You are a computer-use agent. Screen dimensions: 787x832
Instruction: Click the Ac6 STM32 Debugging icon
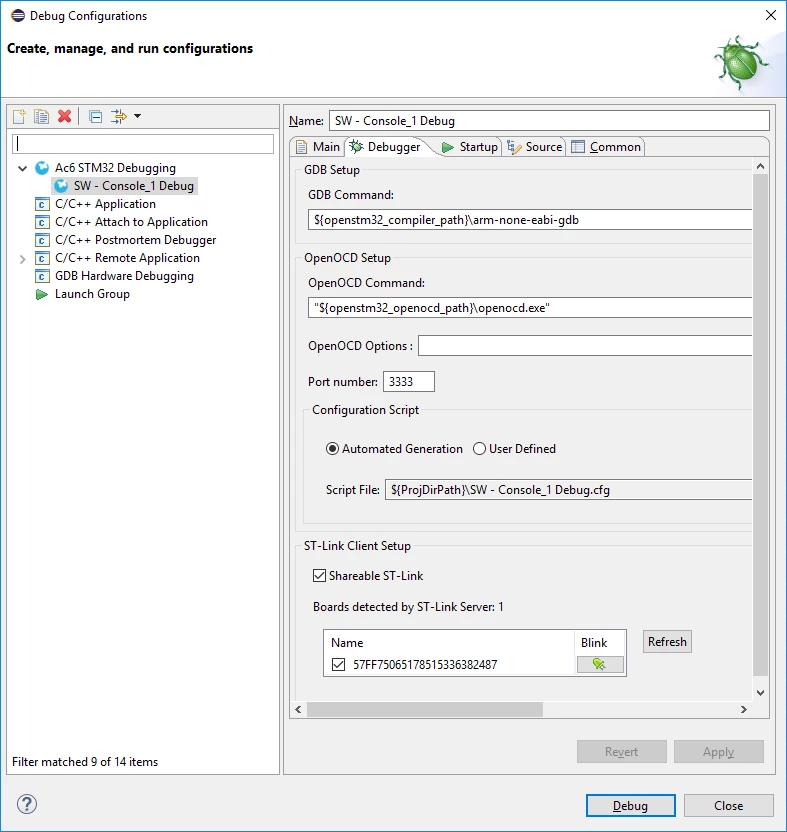[42, 168]
